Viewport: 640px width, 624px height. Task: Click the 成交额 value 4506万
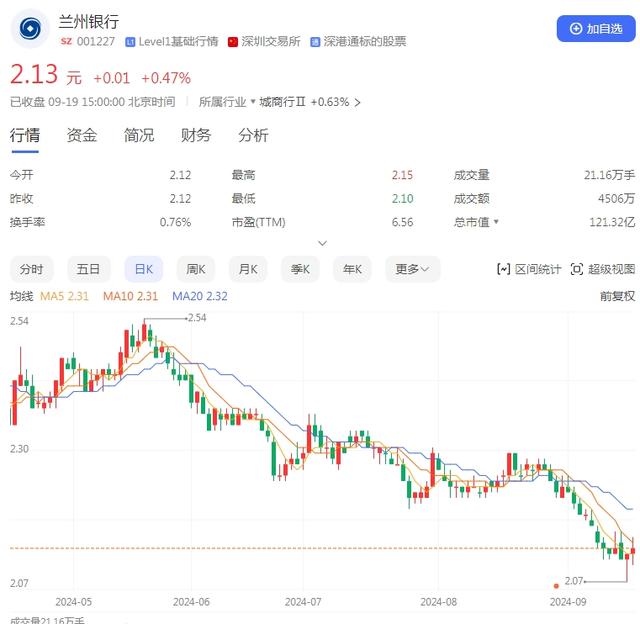click(616, 199)
